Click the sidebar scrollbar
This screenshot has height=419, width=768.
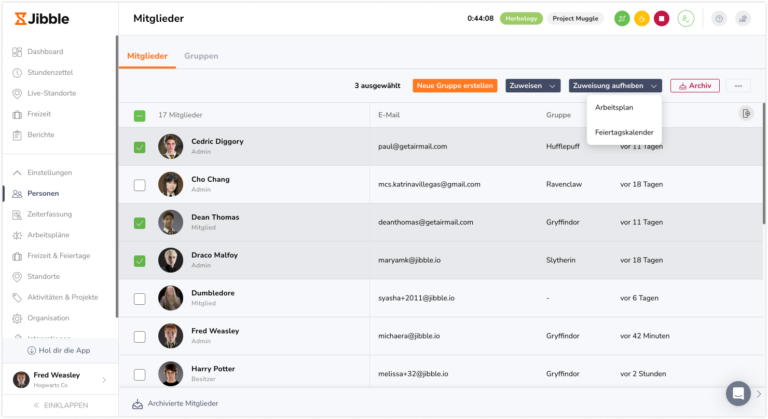(117, 176)
